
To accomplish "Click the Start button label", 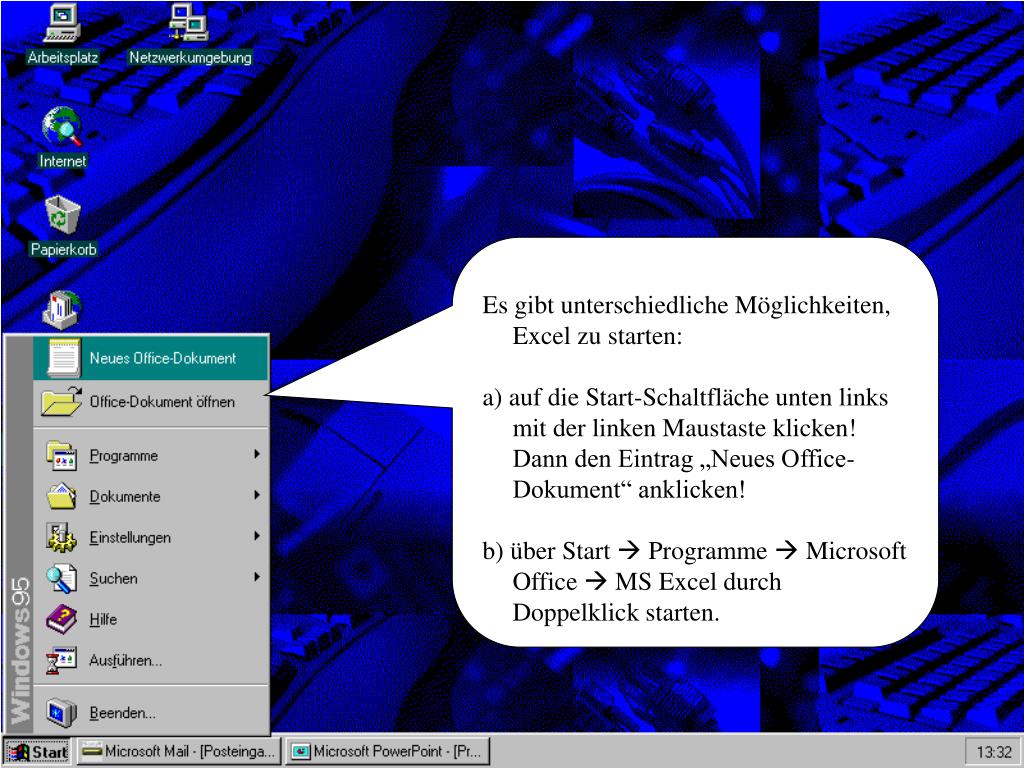I will pyautogui.click(x=50, y=752).
